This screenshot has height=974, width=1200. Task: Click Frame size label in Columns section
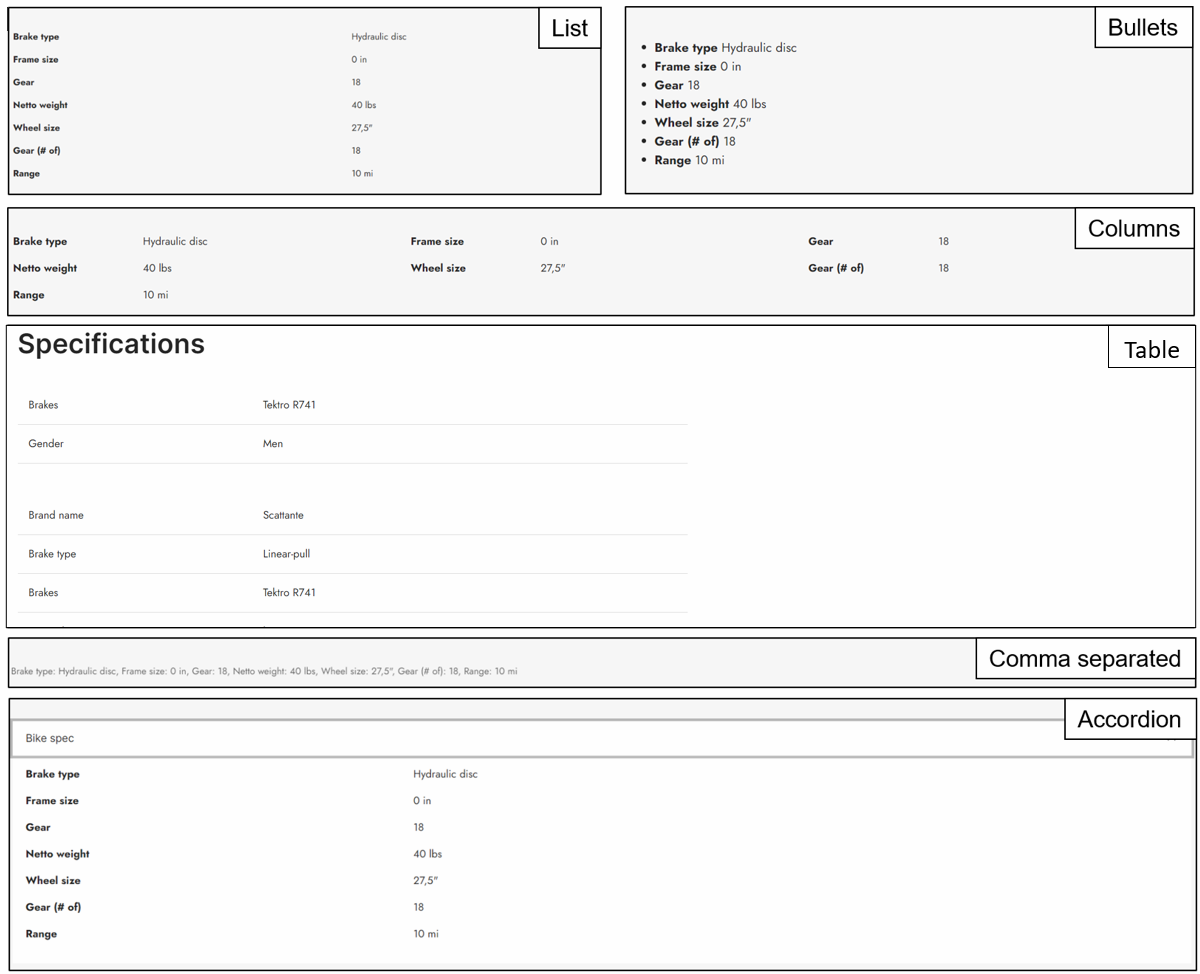(437, 242)
